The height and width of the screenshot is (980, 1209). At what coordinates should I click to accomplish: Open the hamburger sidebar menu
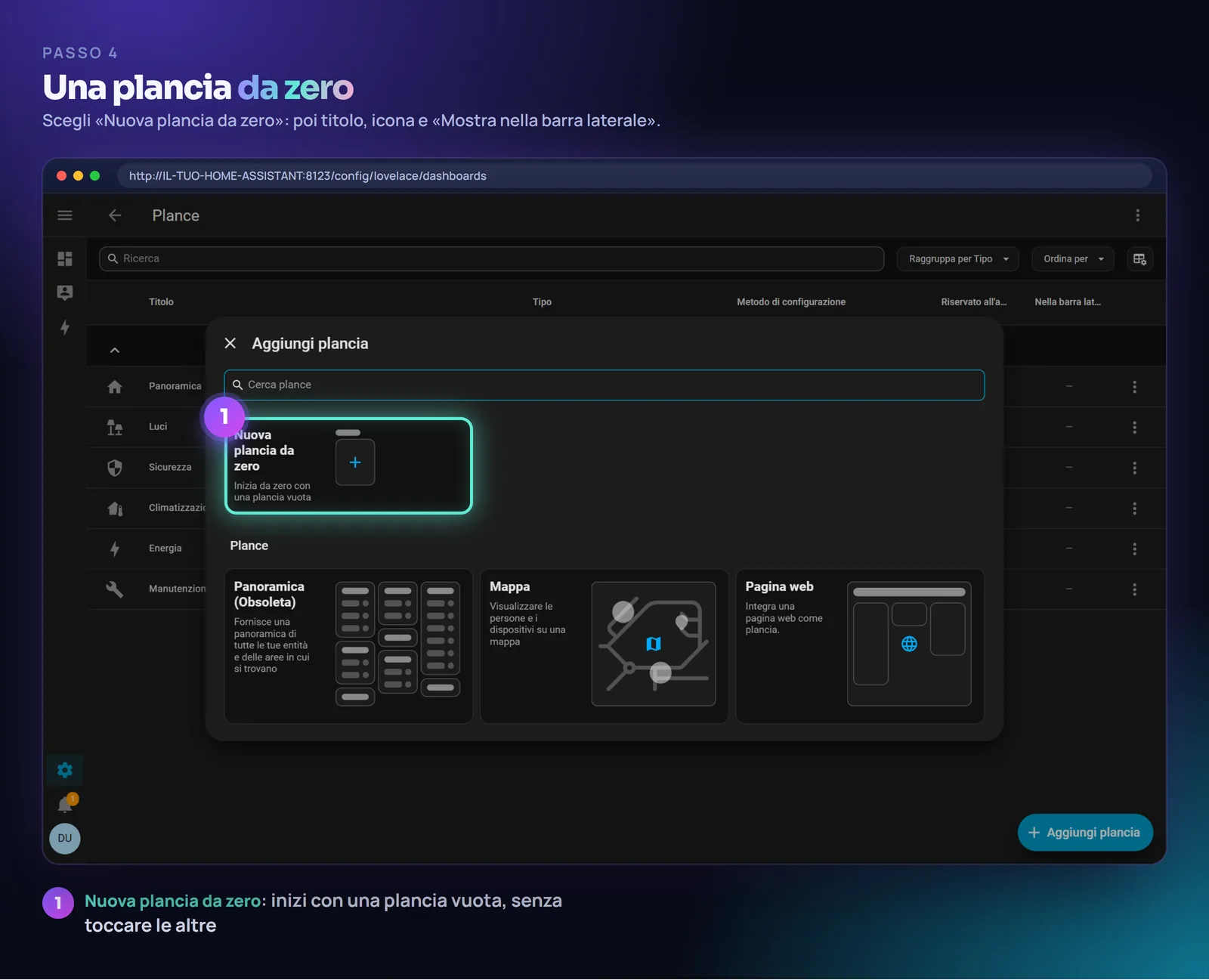click(x=65, y=215)
